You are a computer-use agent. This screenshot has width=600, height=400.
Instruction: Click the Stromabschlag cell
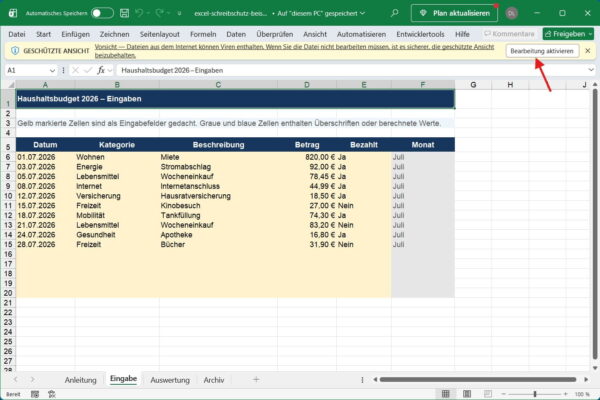[x=218, y=167]
